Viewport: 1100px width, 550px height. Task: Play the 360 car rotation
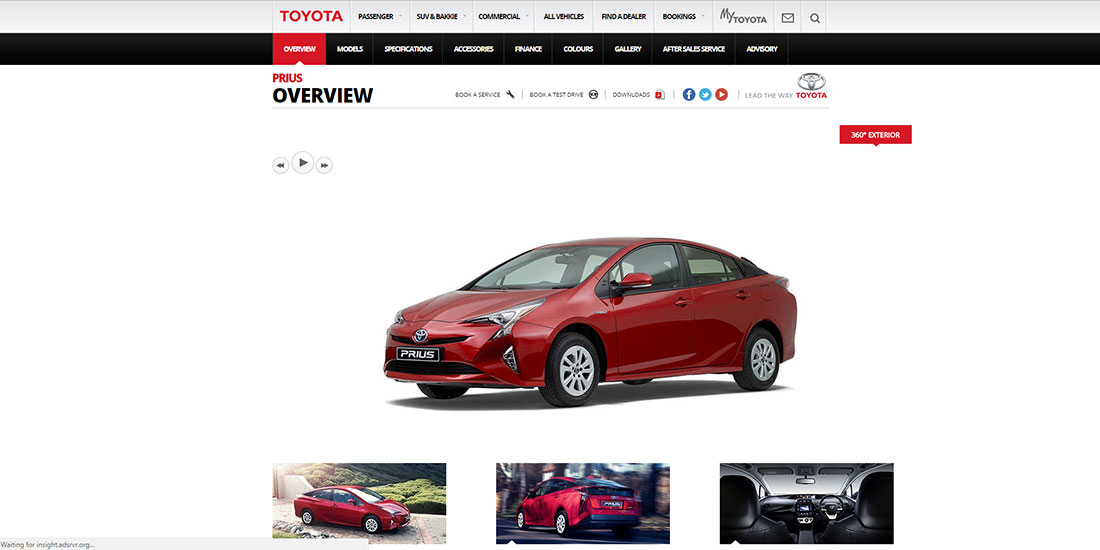302,163
